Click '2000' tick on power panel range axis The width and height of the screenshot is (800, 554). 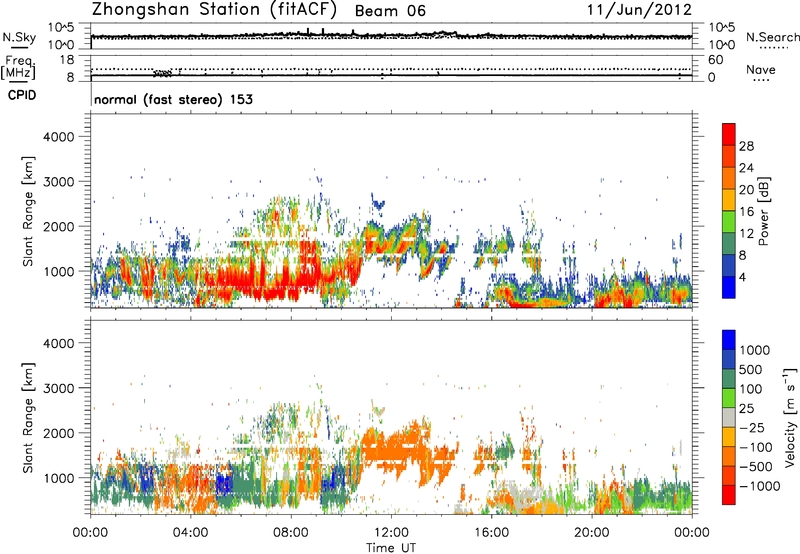58,226
